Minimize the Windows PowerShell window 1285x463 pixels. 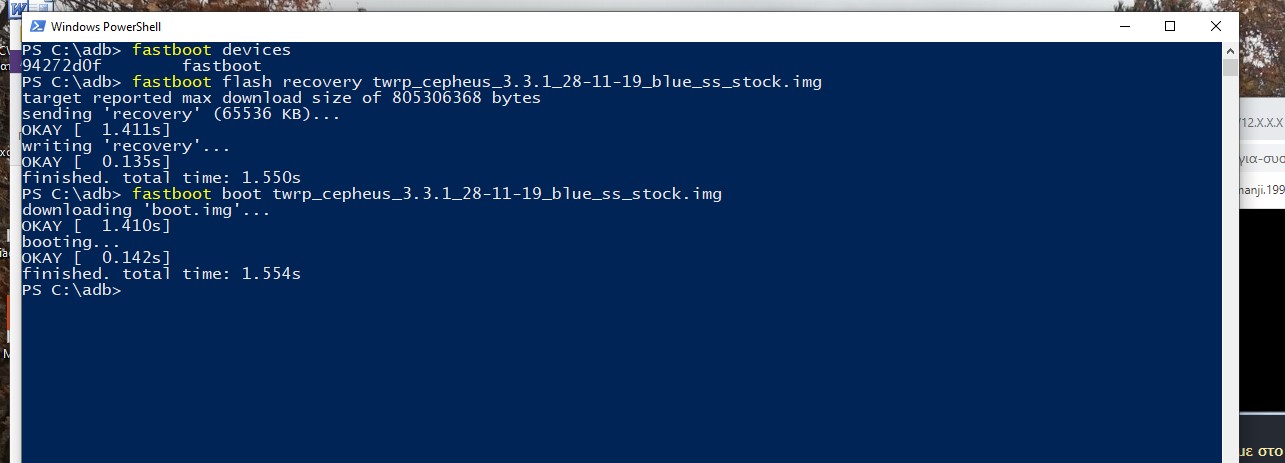point(1124,27)
